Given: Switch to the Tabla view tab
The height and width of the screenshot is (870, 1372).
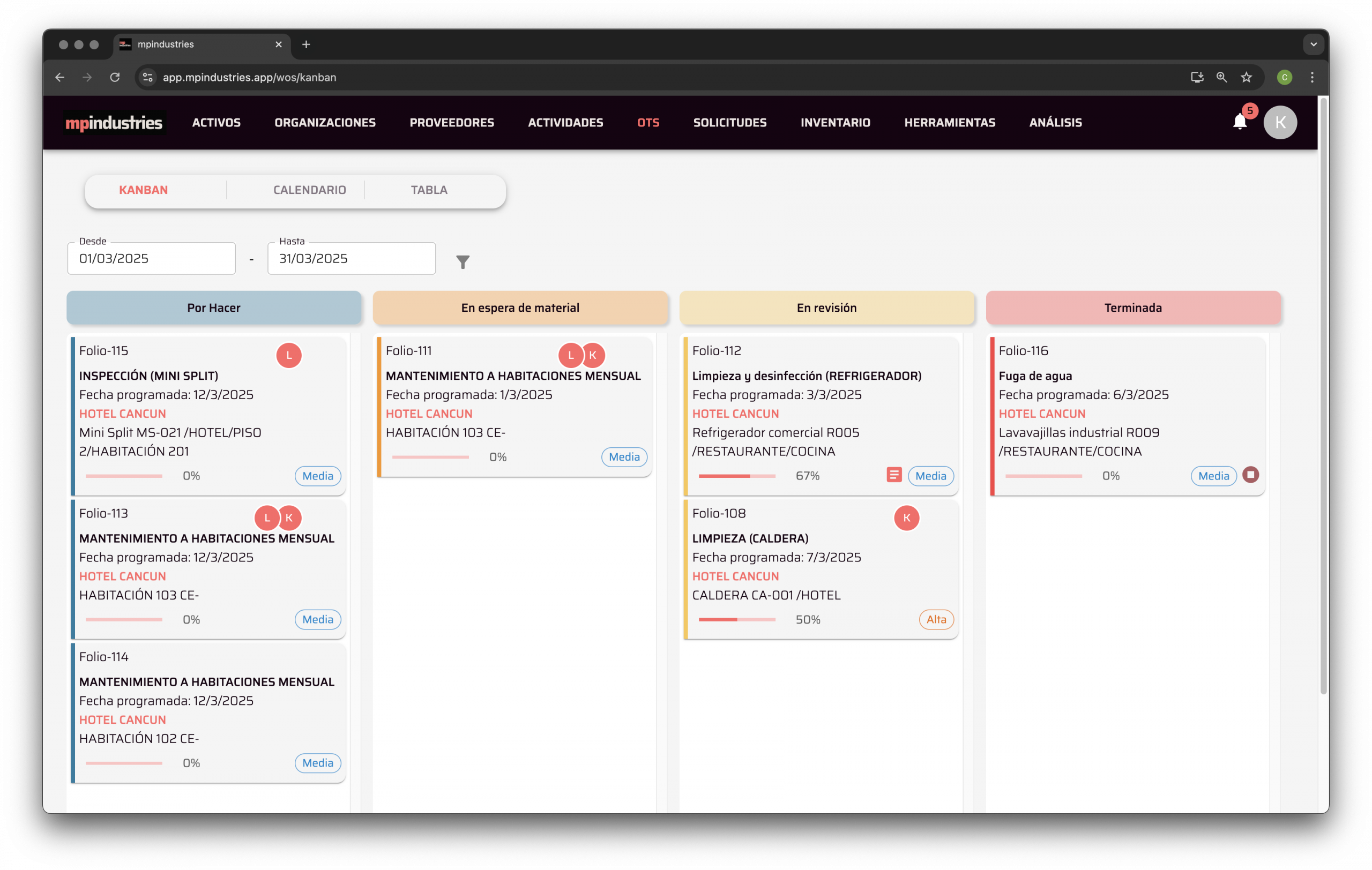Looking at the screenshot, I should (x=429, y=190).
